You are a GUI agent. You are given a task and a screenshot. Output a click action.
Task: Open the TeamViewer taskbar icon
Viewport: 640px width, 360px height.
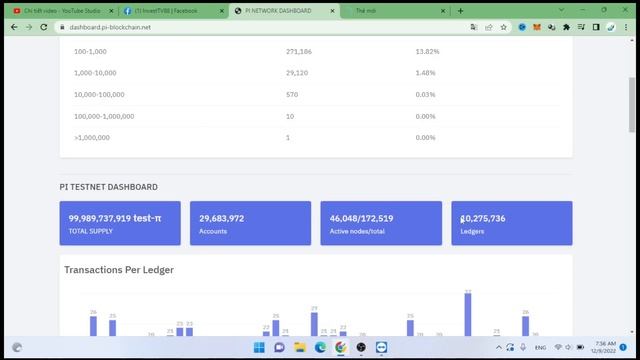382,347
